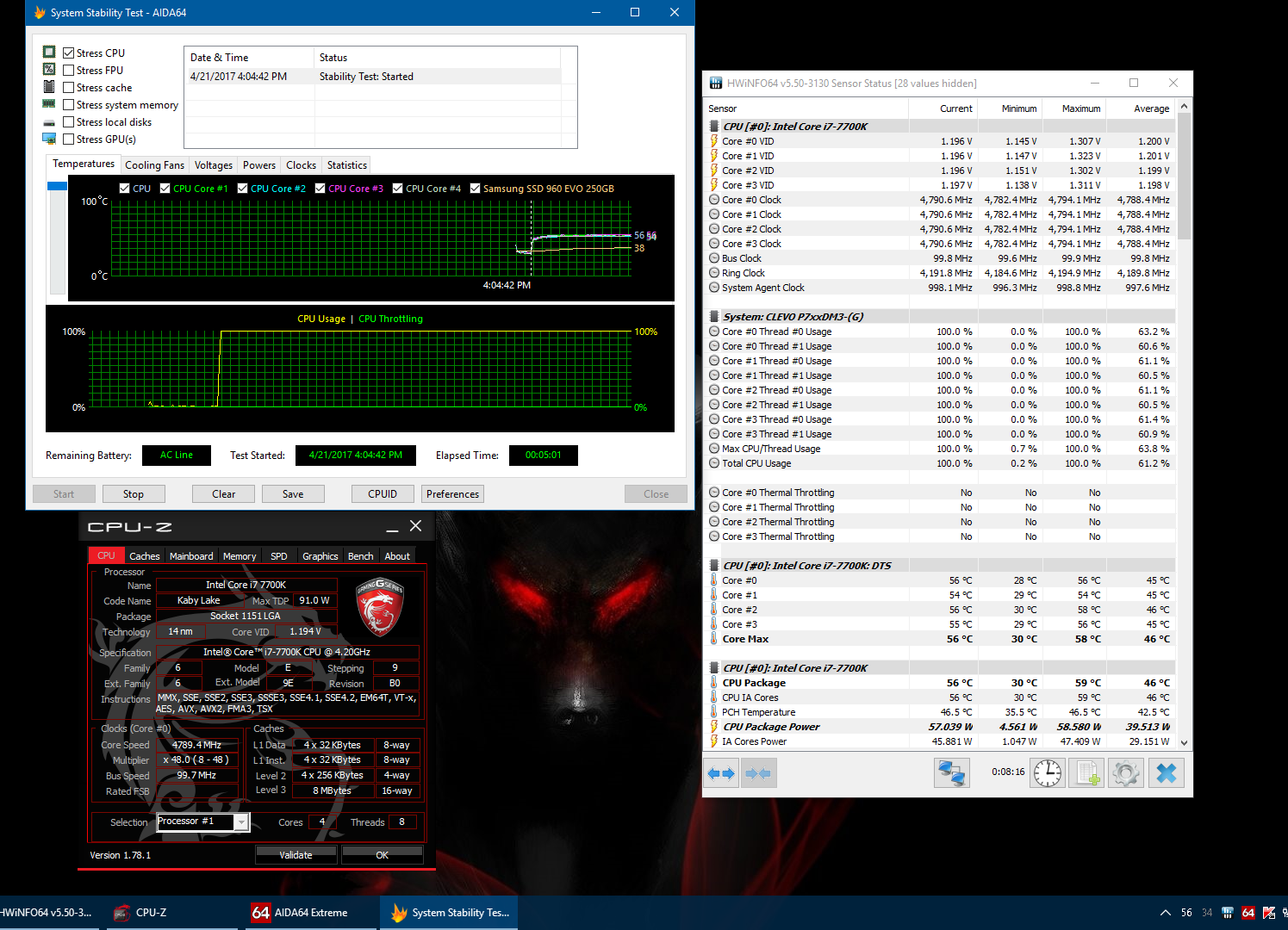
Task: Click Validate in CPU-Z
Action: [x=296, y=855]
